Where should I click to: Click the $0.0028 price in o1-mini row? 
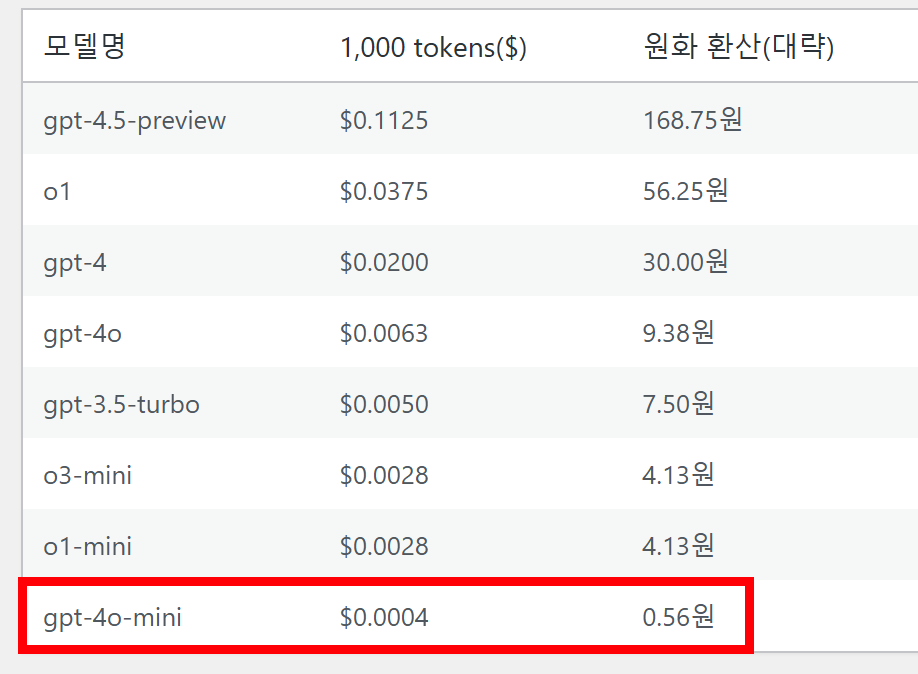384,546
